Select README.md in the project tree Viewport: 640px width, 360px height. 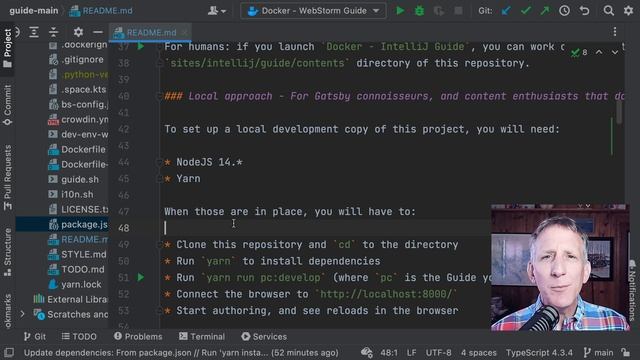point(78,240)
